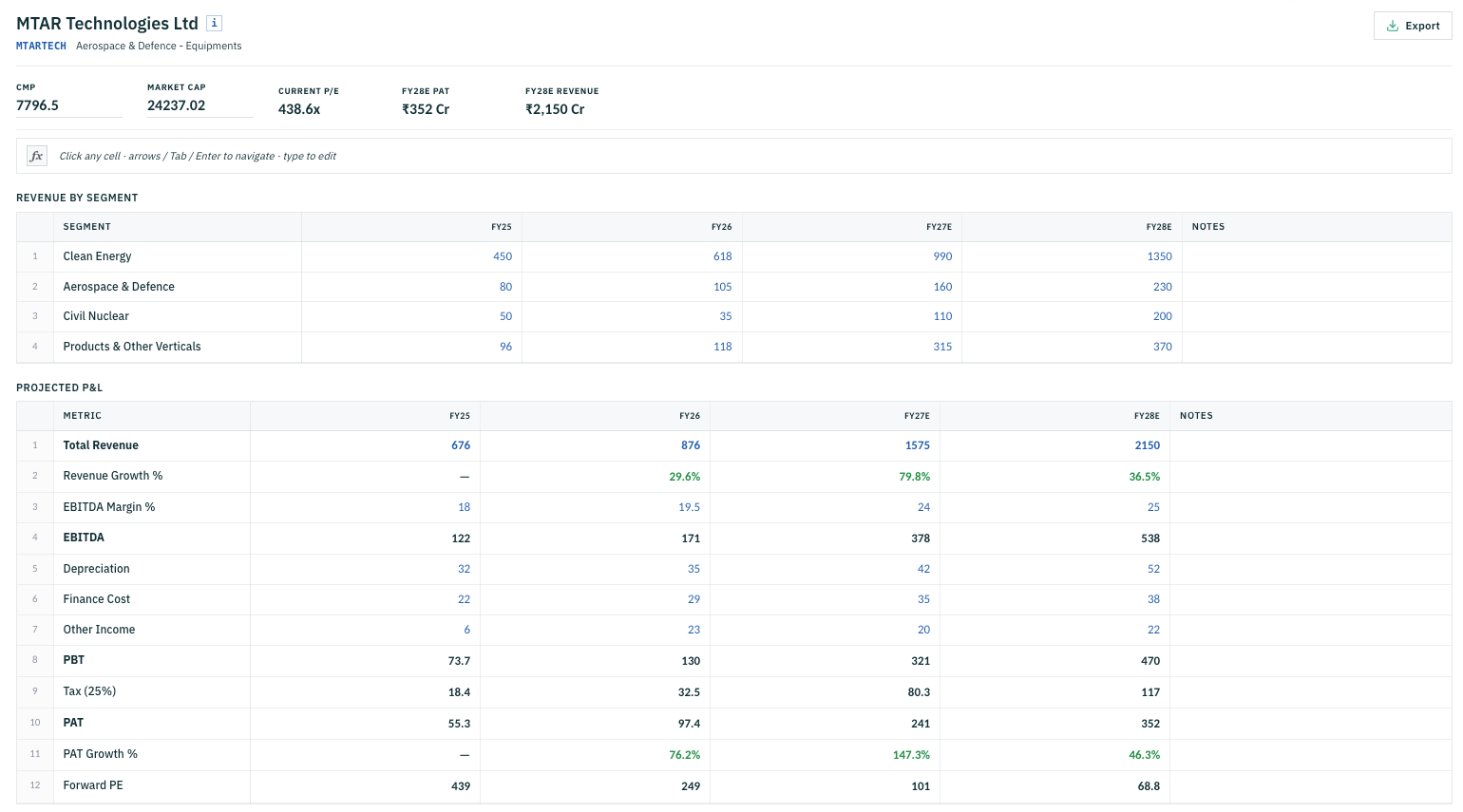Click the Clean Energy notes cell
This screenshot has width=1463, height=812.
pyautogui.click(x=1317, y=256)
